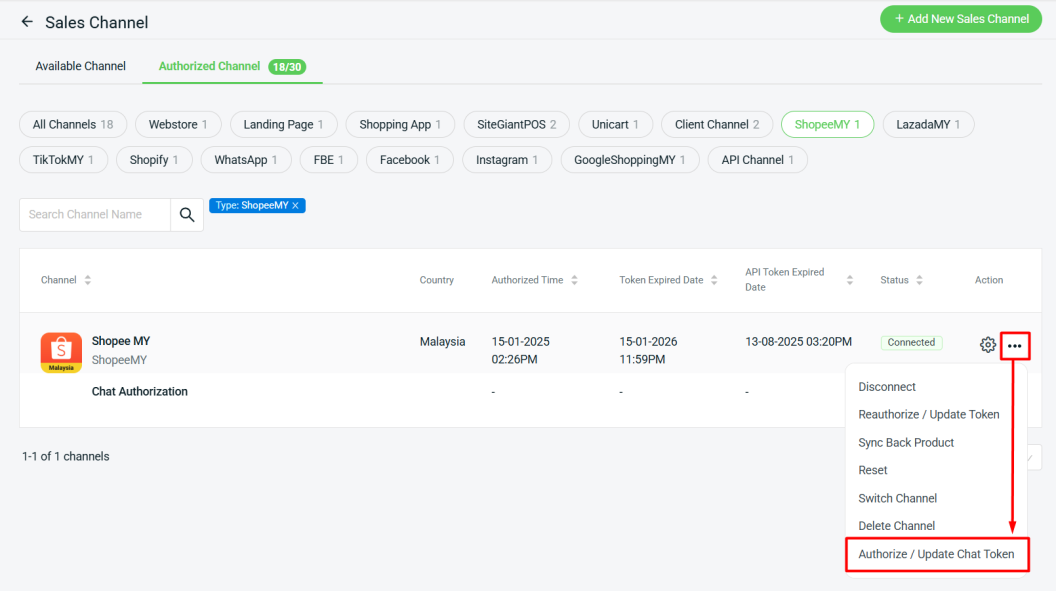Click the search magnifier icon
The image size is (1056, 591).
click(187, 215)
